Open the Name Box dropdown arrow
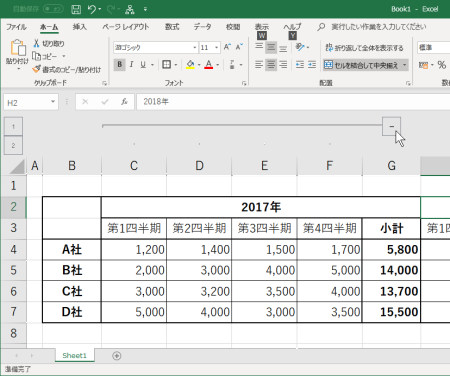This screenshot has height=376, width=450. point(53,102)
